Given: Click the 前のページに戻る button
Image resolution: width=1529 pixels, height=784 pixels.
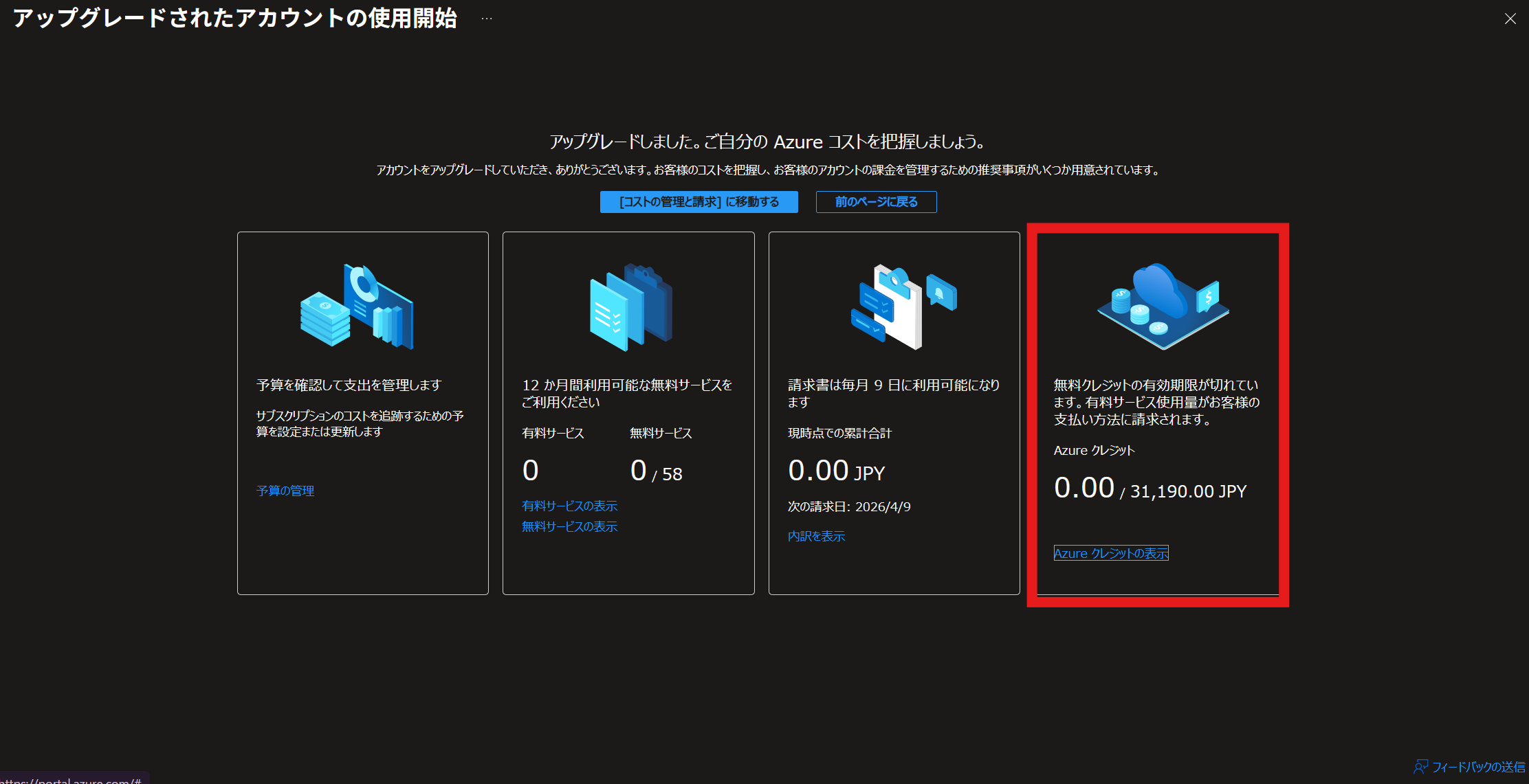Looking at the screenshot, I should click(x=876, y=202).
